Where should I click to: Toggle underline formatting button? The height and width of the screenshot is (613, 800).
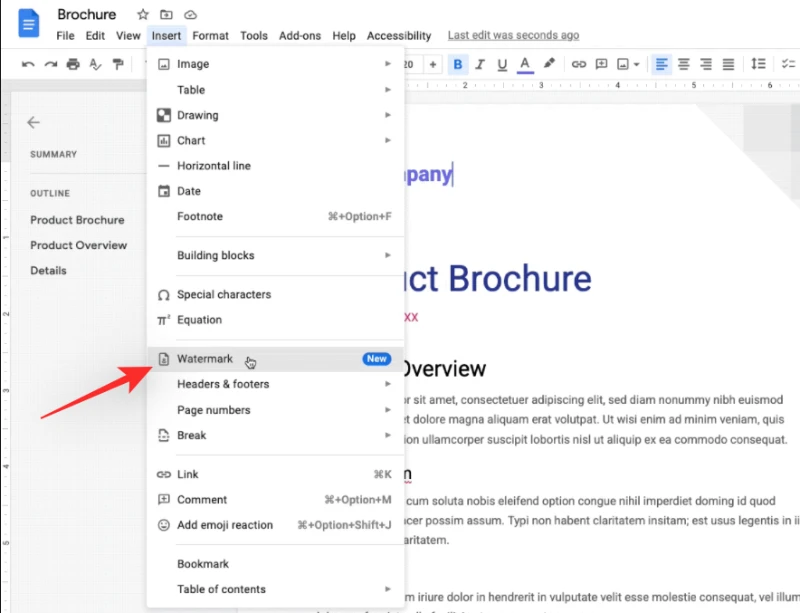[502, 64]
